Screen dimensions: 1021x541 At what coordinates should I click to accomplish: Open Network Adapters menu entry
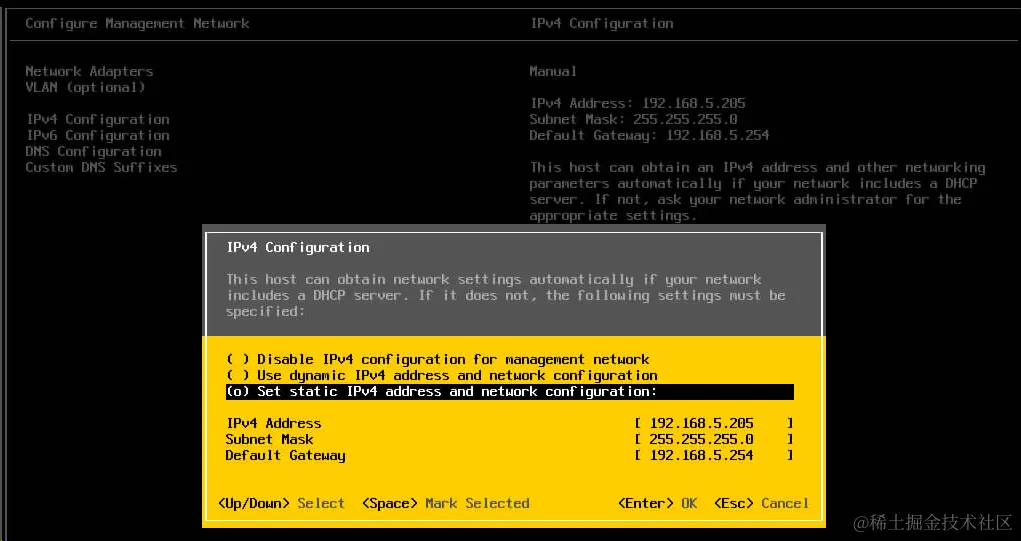coord(89,71)
